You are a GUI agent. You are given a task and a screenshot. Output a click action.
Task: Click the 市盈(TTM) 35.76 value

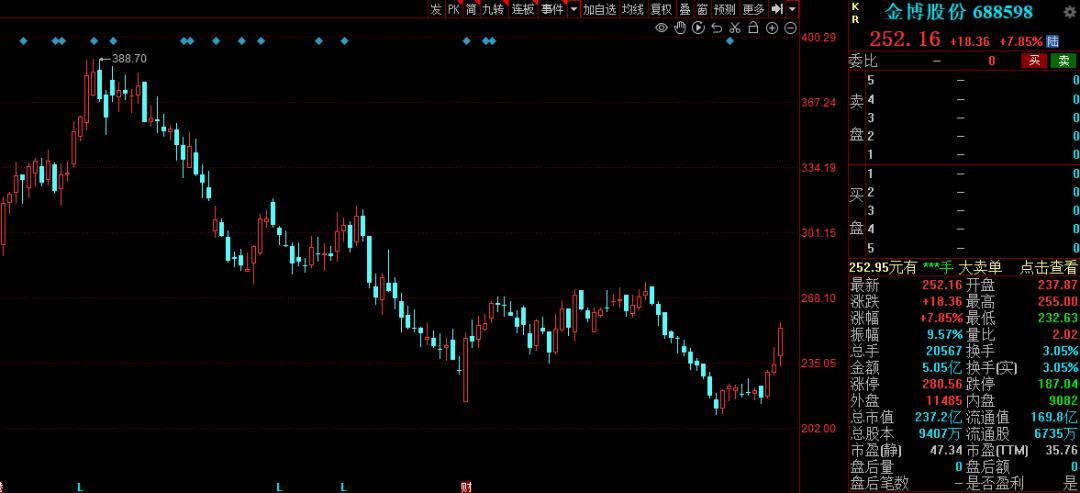coord(1061,450)
